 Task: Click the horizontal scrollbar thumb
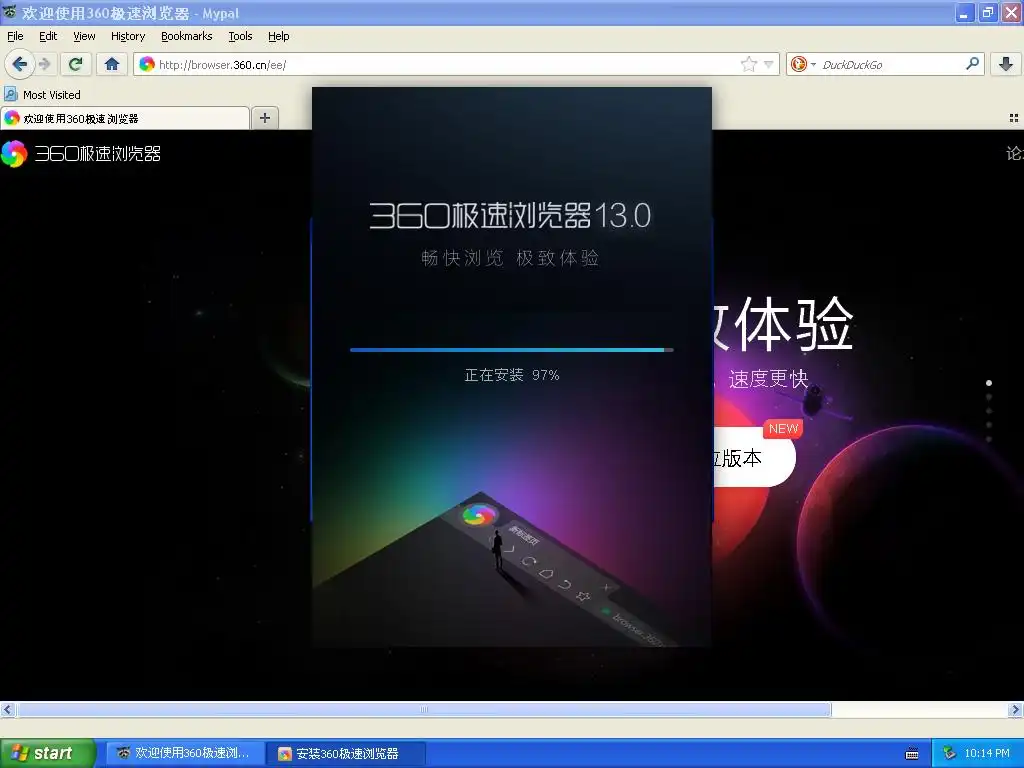pos(423,709)
